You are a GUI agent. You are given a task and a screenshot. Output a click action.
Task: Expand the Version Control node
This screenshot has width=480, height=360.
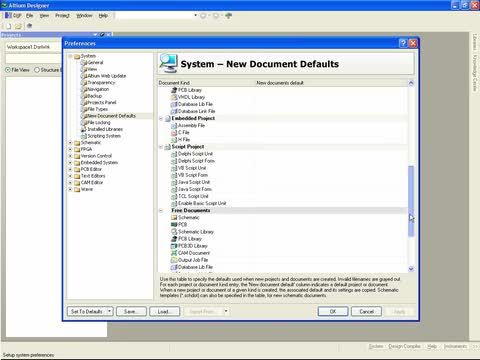pyautogui.click(x=71, y=156)
